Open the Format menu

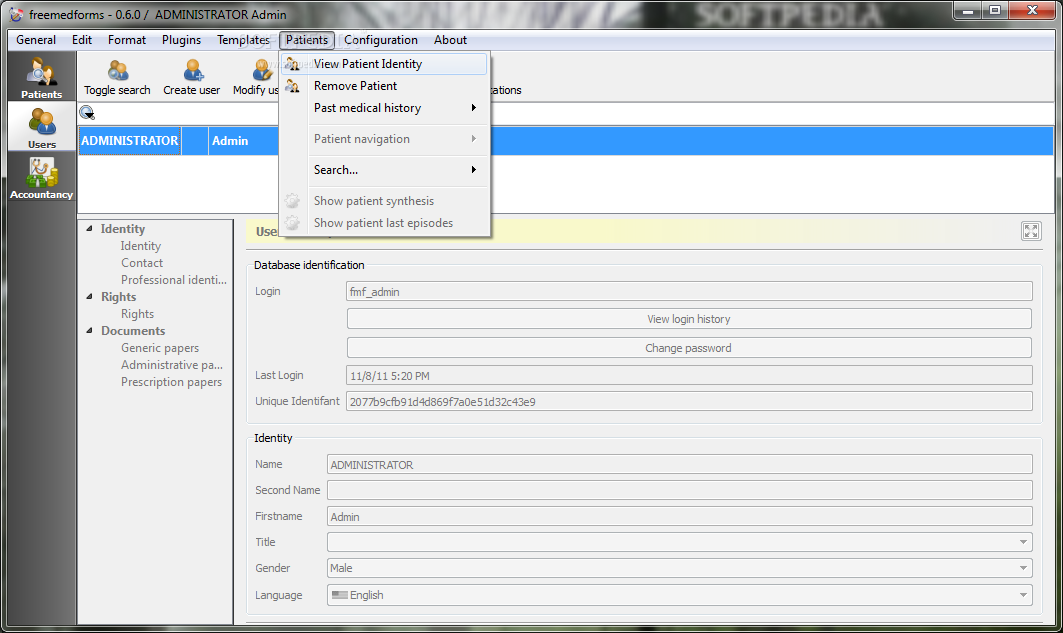tap(127, 40)
